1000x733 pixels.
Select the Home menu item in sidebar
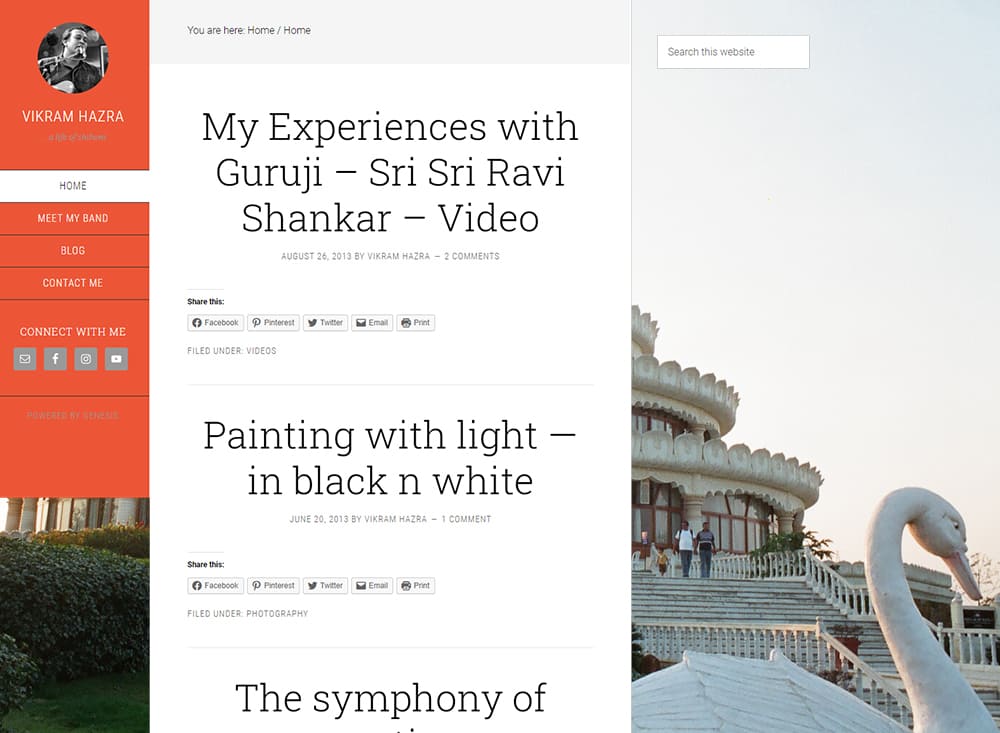point(73,186)
